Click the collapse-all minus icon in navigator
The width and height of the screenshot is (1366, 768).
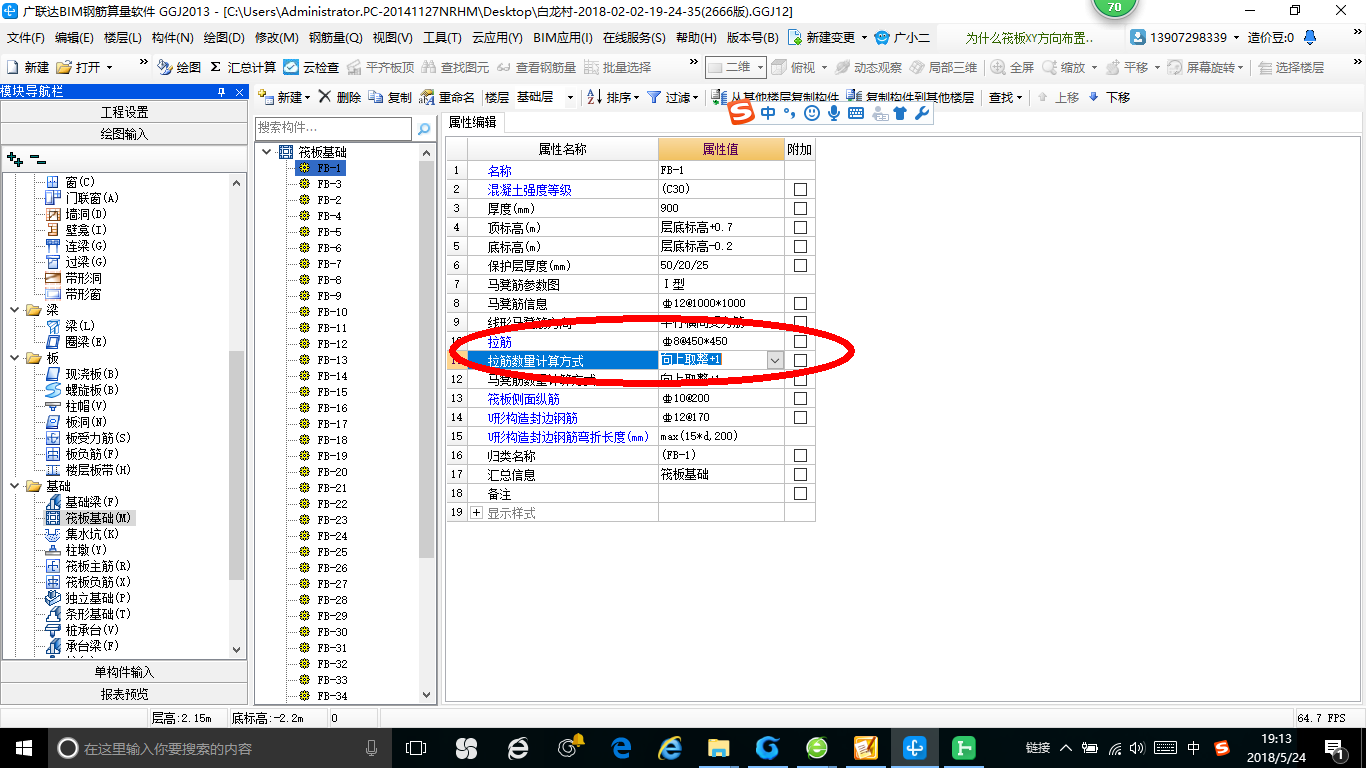pos(38,158)
